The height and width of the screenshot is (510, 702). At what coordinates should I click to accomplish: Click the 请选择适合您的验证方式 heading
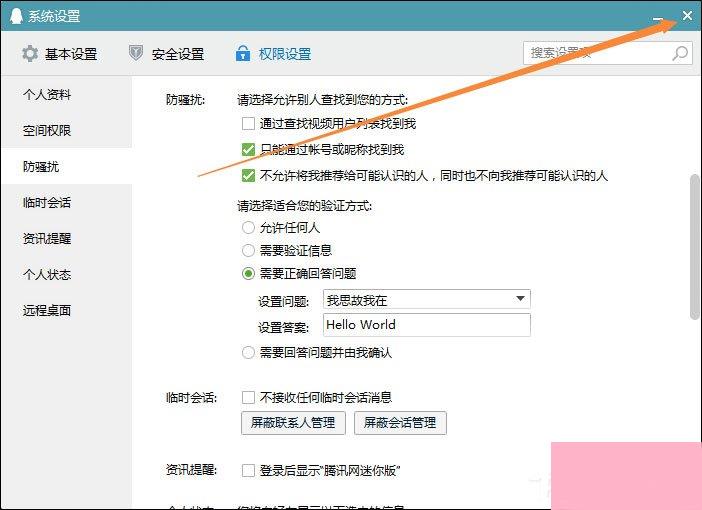tap(304, 206)
